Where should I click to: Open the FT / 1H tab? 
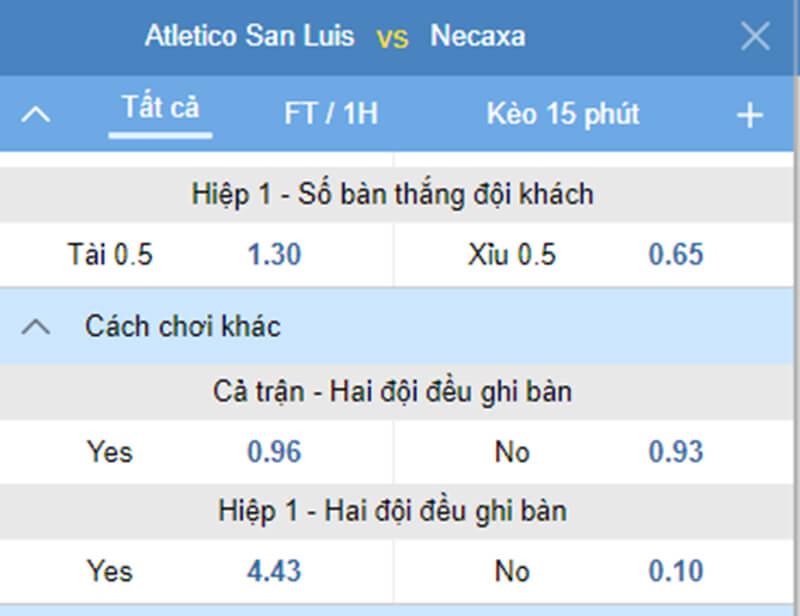point(331,114)
